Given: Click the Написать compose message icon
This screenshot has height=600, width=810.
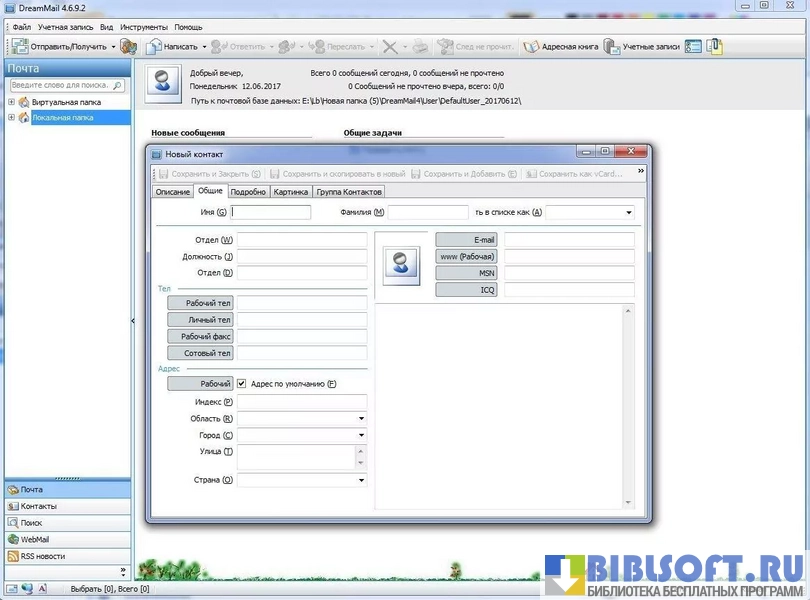Looking at the screenshot, I should (x=154, y=47).
